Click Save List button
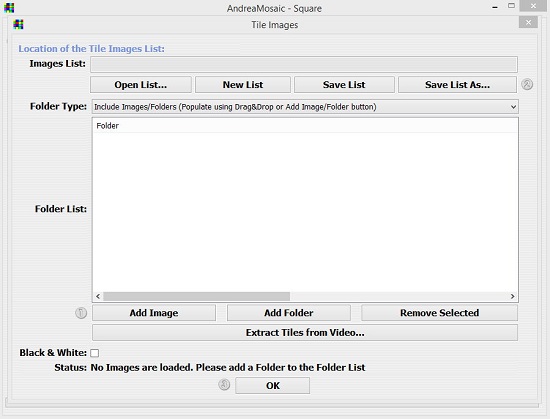Image resolution: width=550 pixels, height=419 pixels. [344, 85]
